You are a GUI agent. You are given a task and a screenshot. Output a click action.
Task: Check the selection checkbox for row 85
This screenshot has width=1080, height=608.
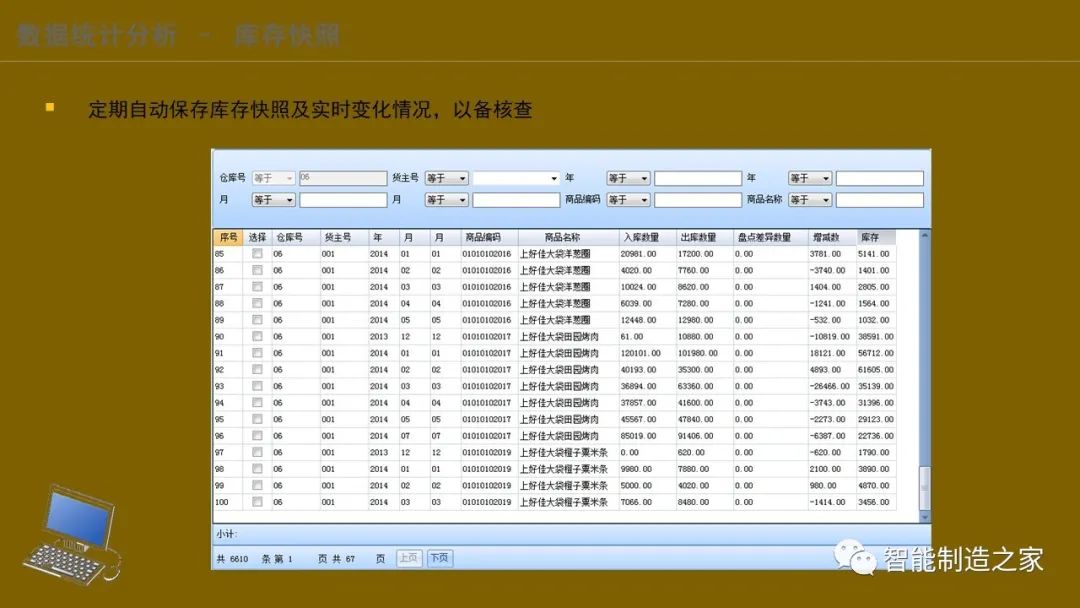click(x=257, y=254)
